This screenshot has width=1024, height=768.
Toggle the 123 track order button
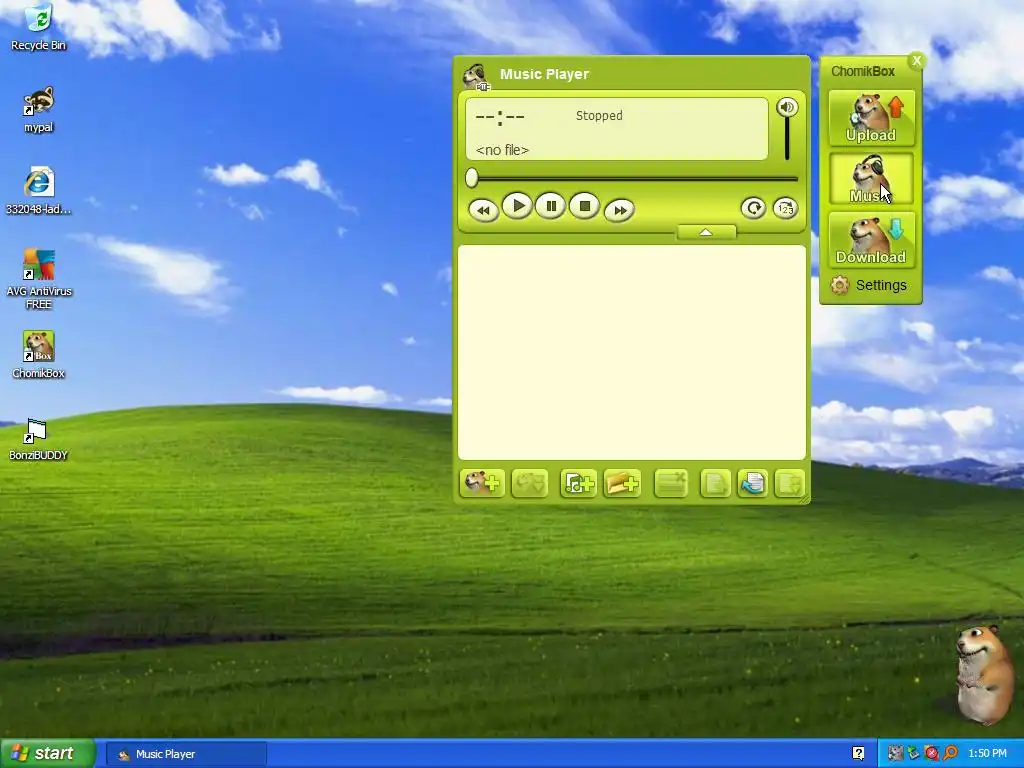coord(786,208)
